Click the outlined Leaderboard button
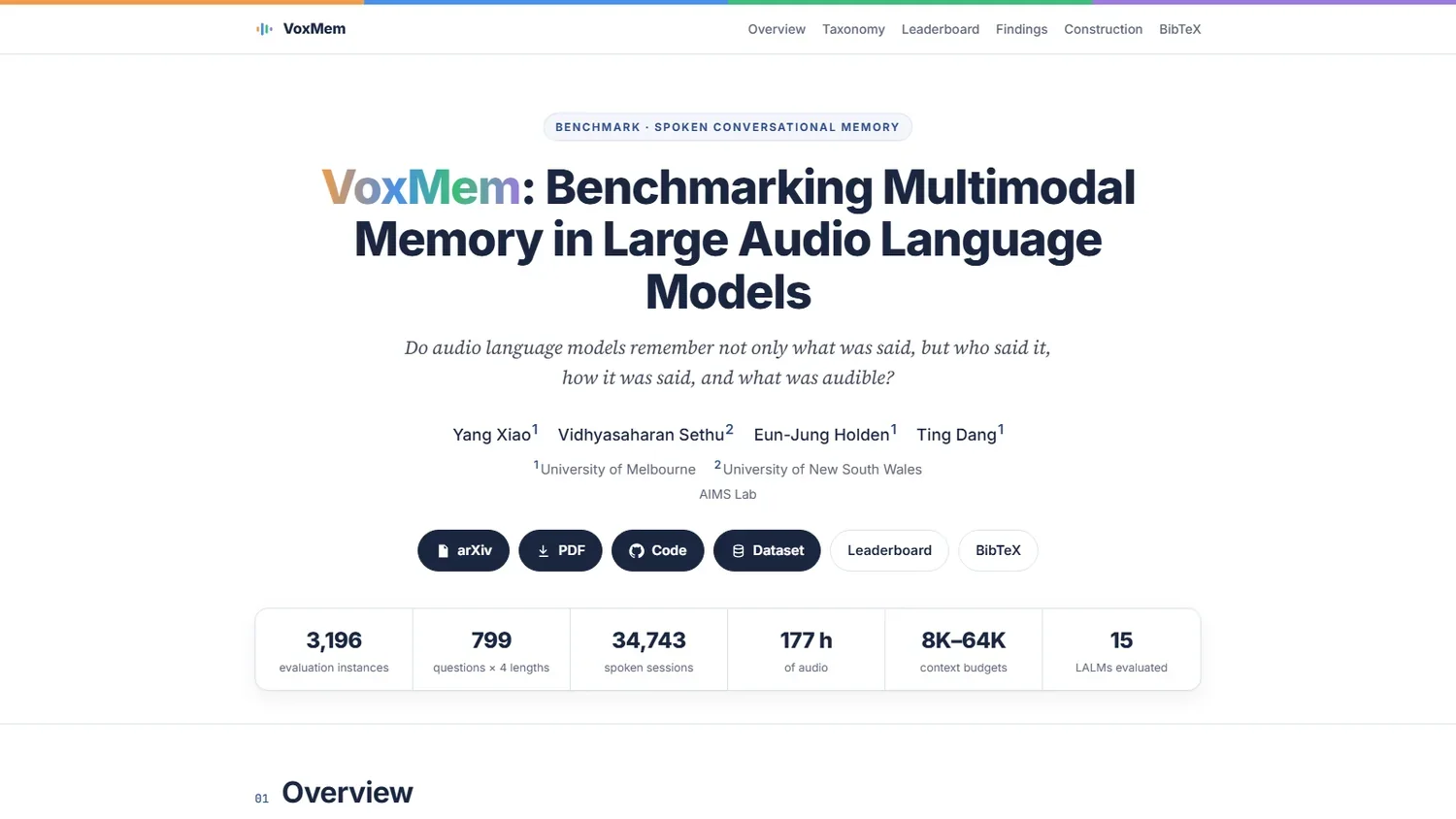This screenshot has height=819, width=1456. pyautogui.click(x=889, y=550)
